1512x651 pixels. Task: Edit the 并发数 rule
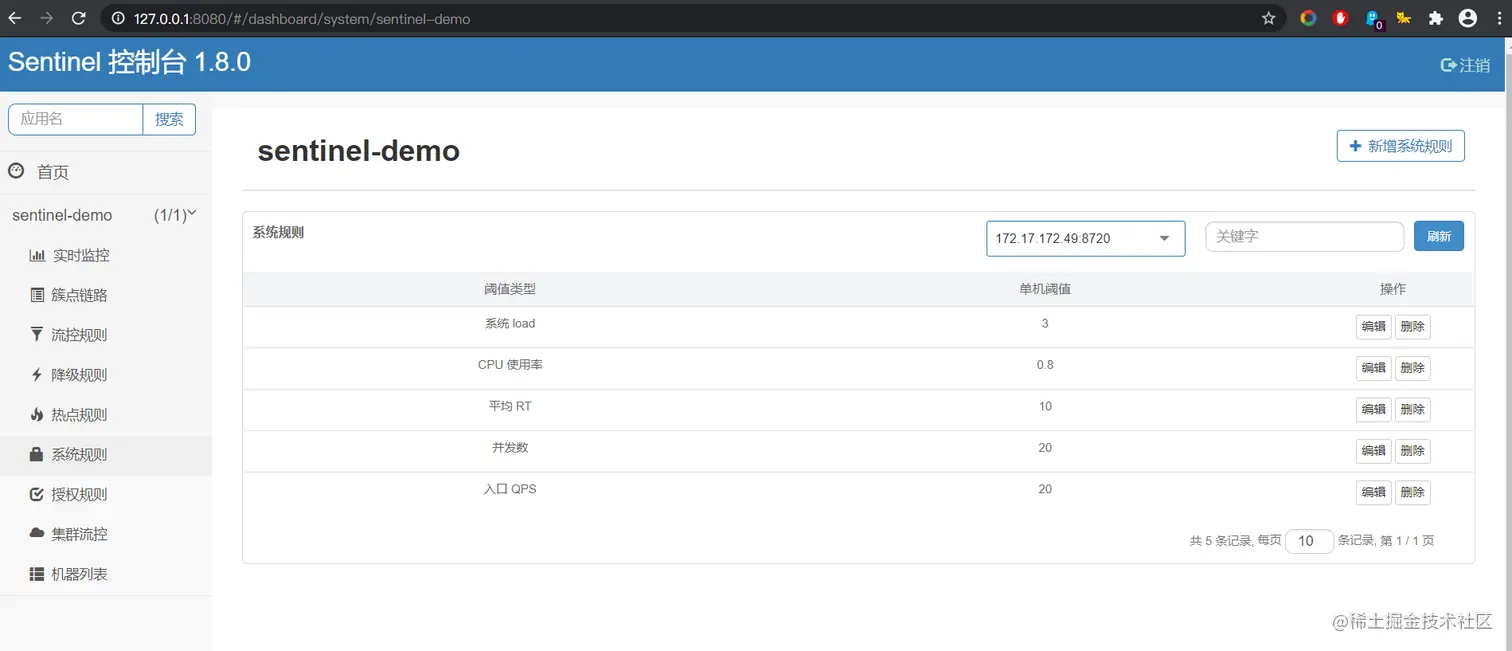(x=1373, y=451)
